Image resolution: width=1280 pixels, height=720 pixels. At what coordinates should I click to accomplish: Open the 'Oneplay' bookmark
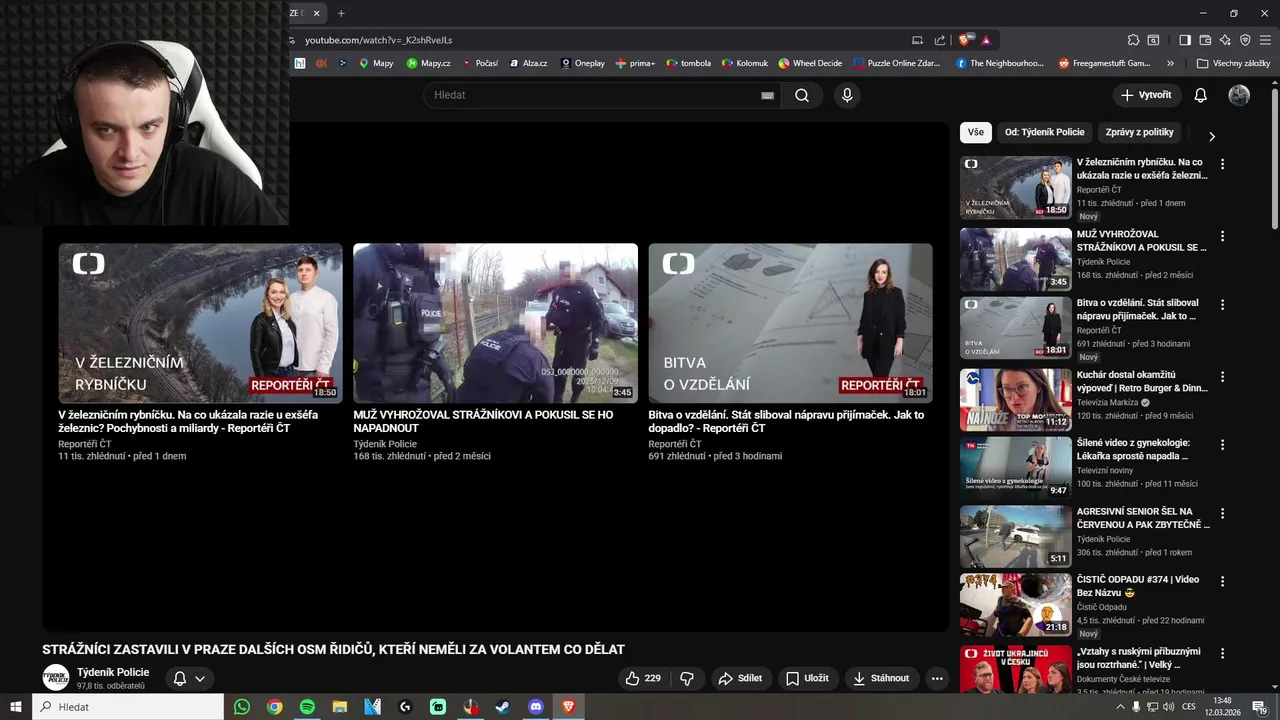tap(582, 63)
